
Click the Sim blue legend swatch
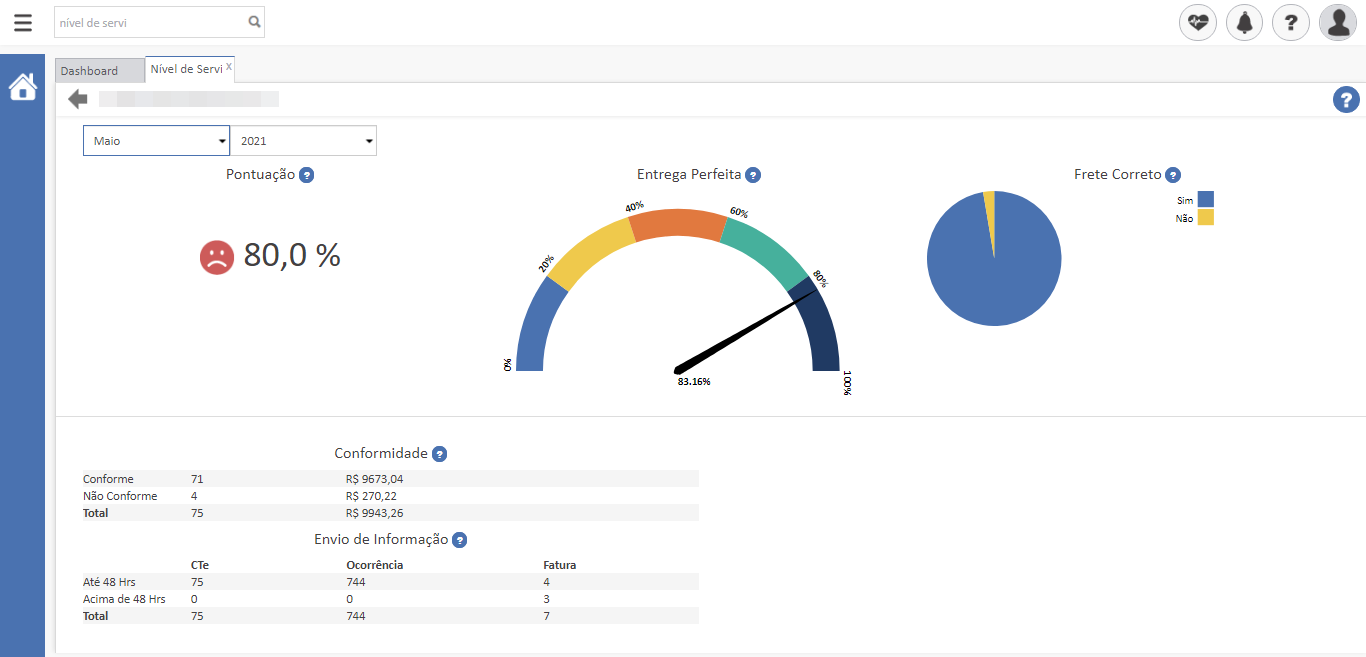click(1205, 200)
